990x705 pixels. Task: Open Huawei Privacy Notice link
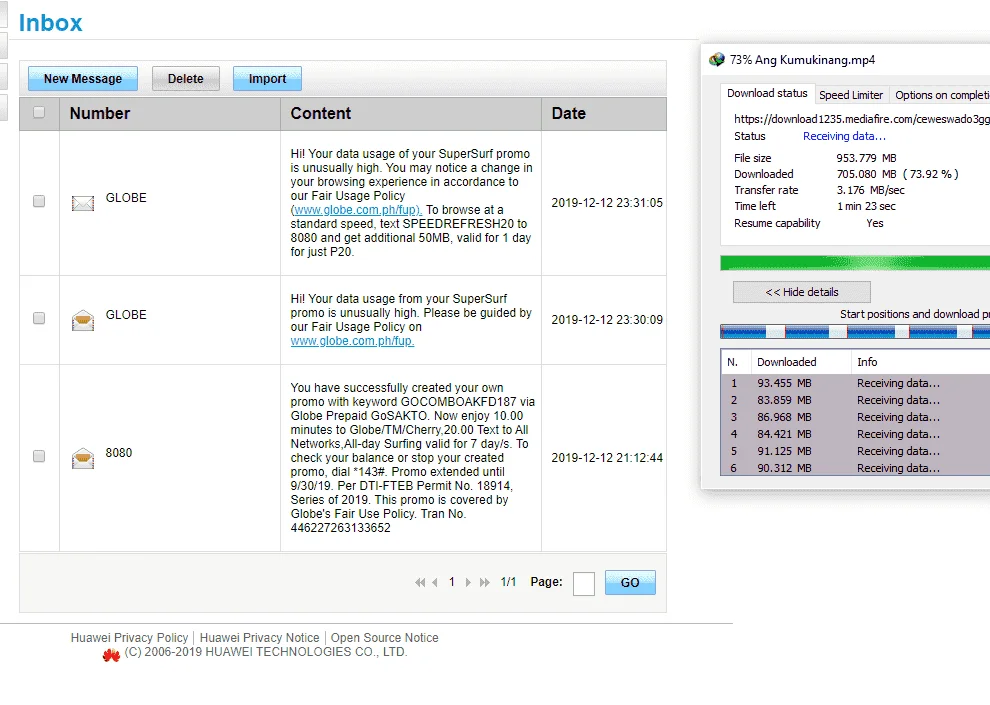tap(259, 638)
